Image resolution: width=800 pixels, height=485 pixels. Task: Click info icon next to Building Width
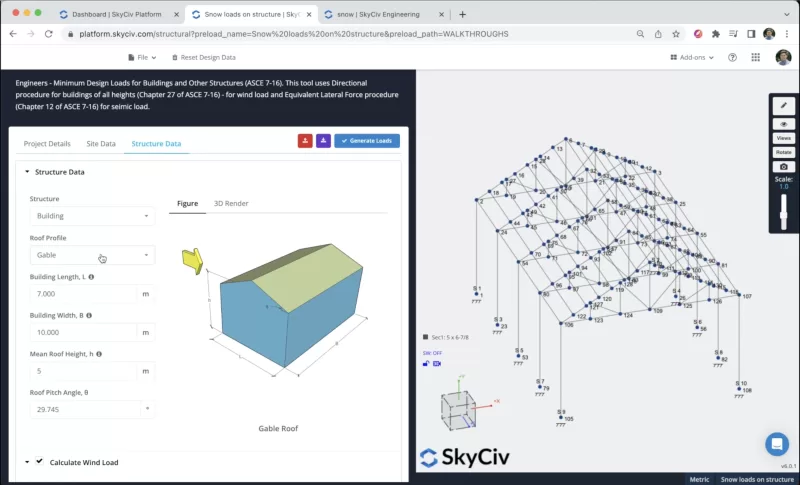point(89,316)
